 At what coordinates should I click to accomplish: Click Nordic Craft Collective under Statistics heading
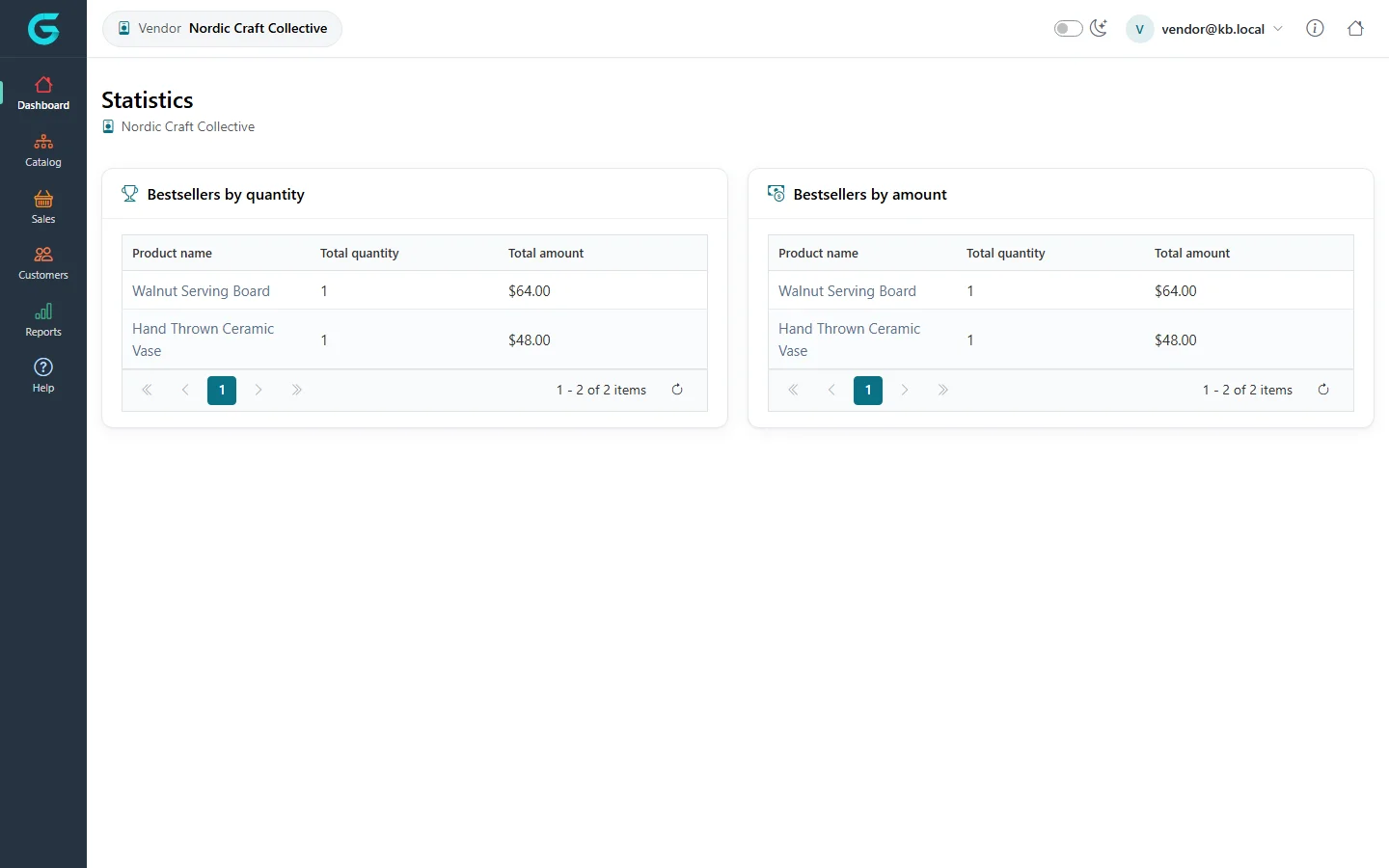(x=188, y=126)
